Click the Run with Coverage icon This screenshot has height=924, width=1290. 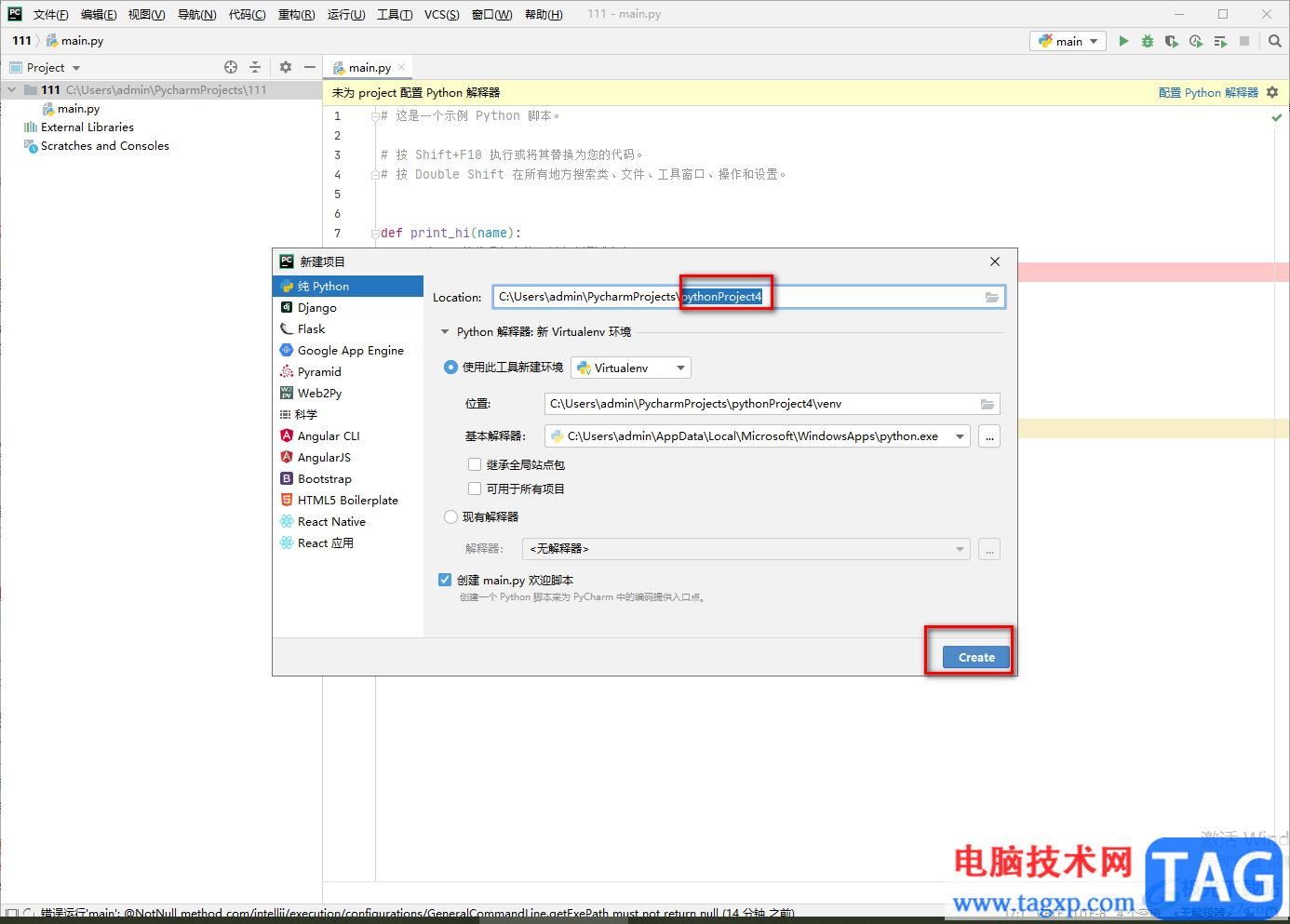click(1172, 41)
